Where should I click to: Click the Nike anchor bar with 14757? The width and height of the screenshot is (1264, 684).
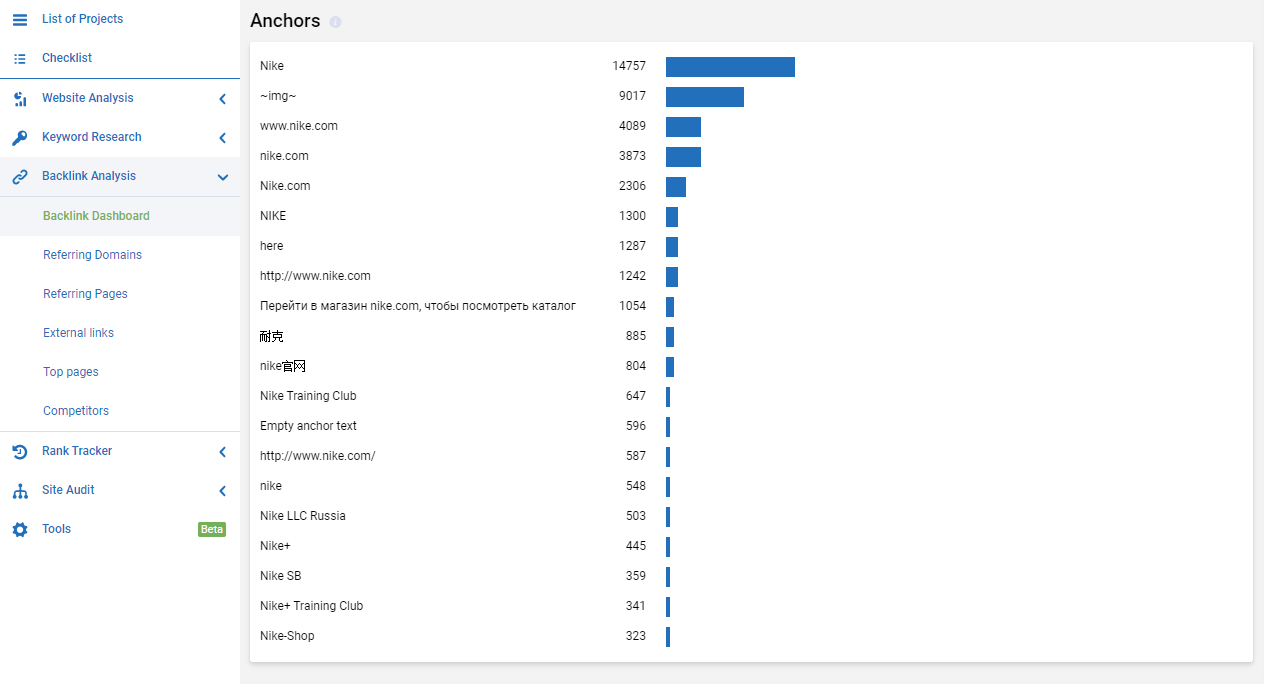pyautogui.click(x=730, y=66)
